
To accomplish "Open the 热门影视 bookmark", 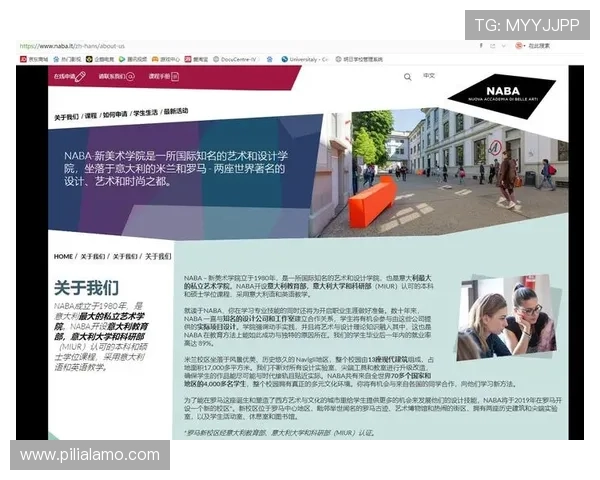I will (x=67, y=59).
